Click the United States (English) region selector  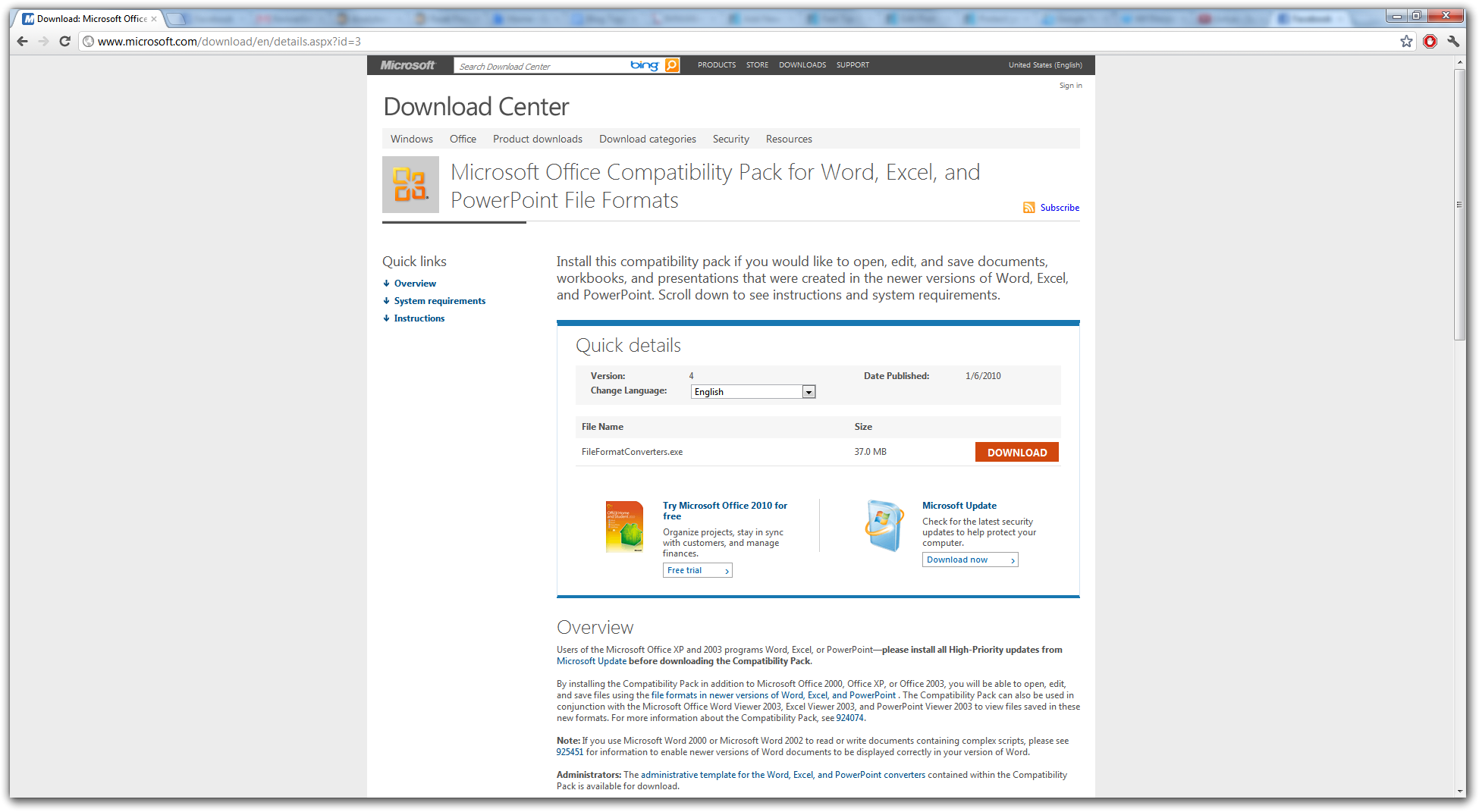pos(1045,65)
